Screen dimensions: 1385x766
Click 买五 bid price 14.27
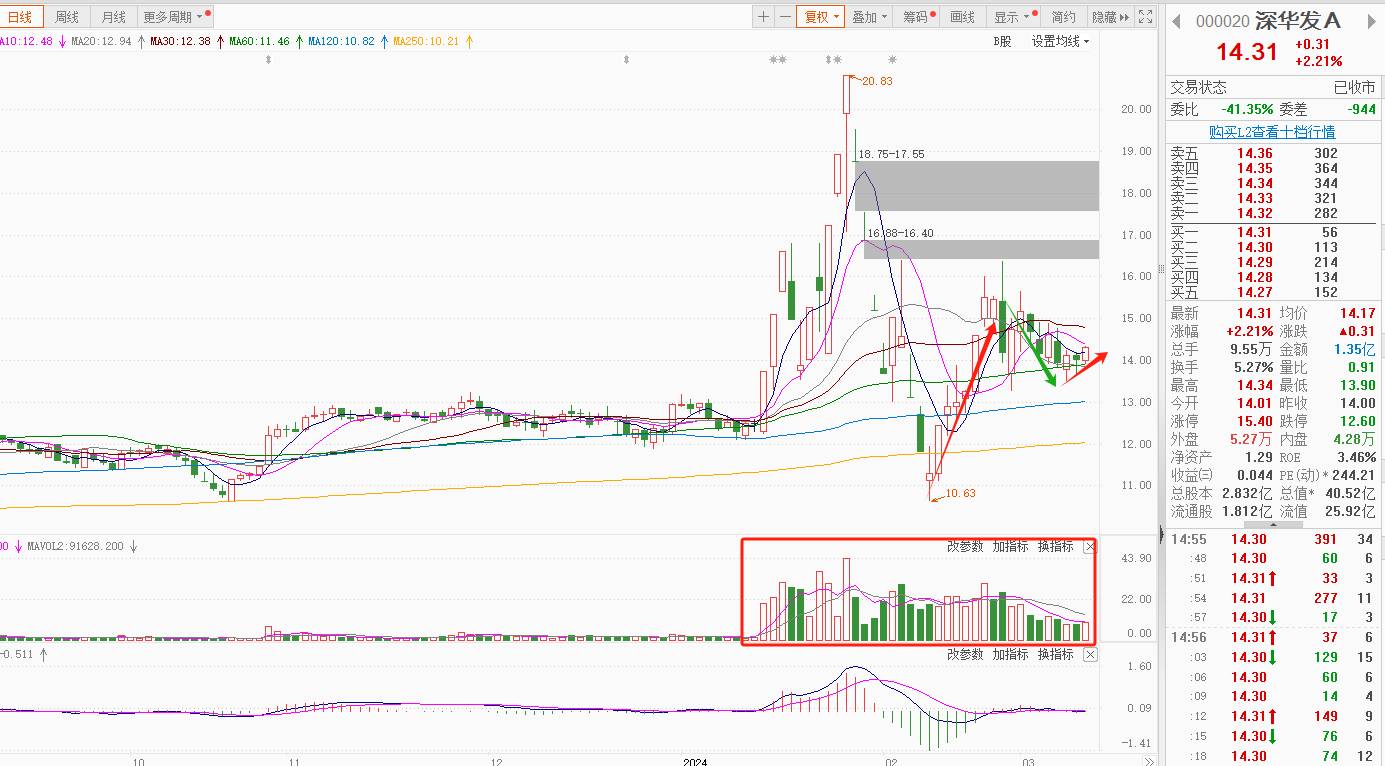point(1254,292)
